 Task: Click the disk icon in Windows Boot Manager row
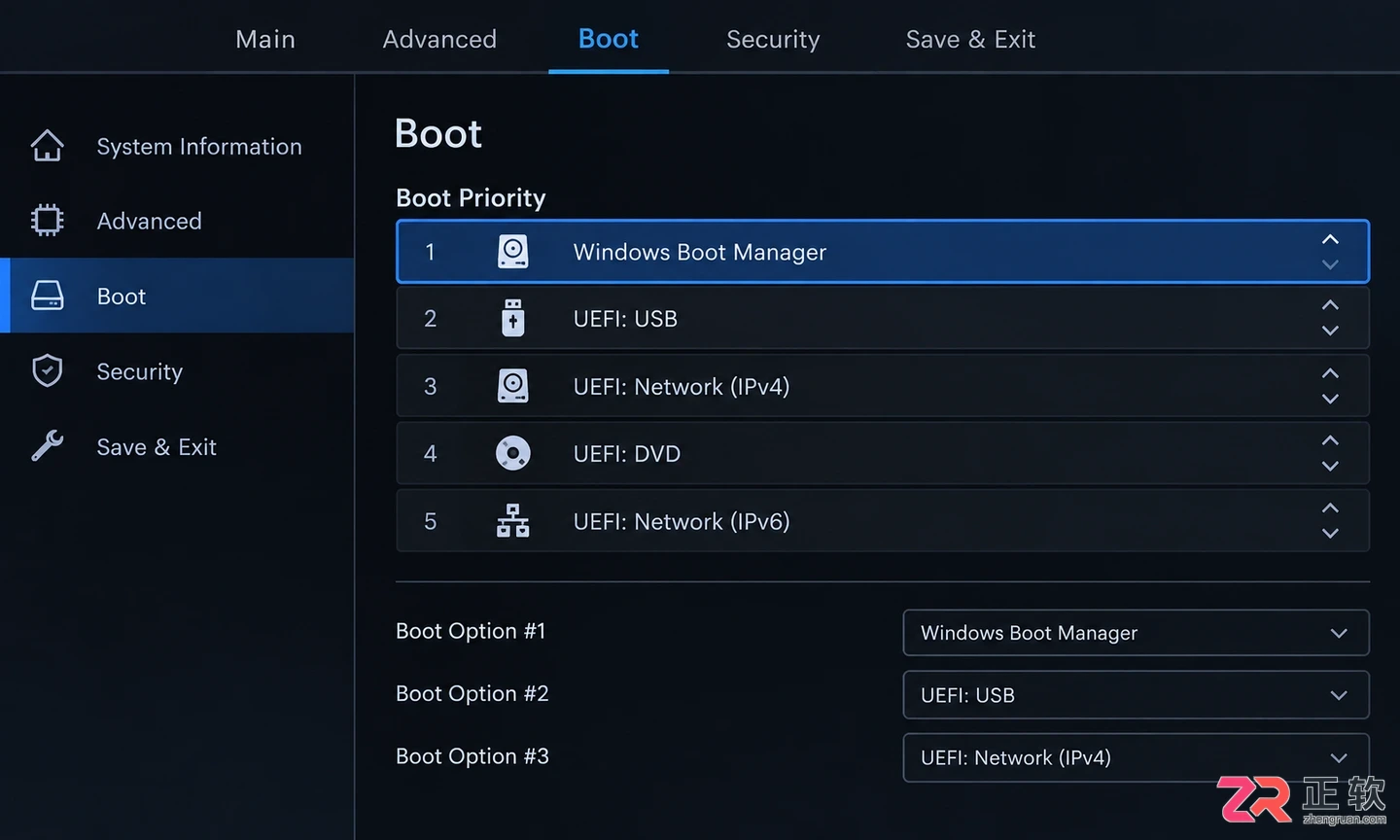[x=513, y=252]
